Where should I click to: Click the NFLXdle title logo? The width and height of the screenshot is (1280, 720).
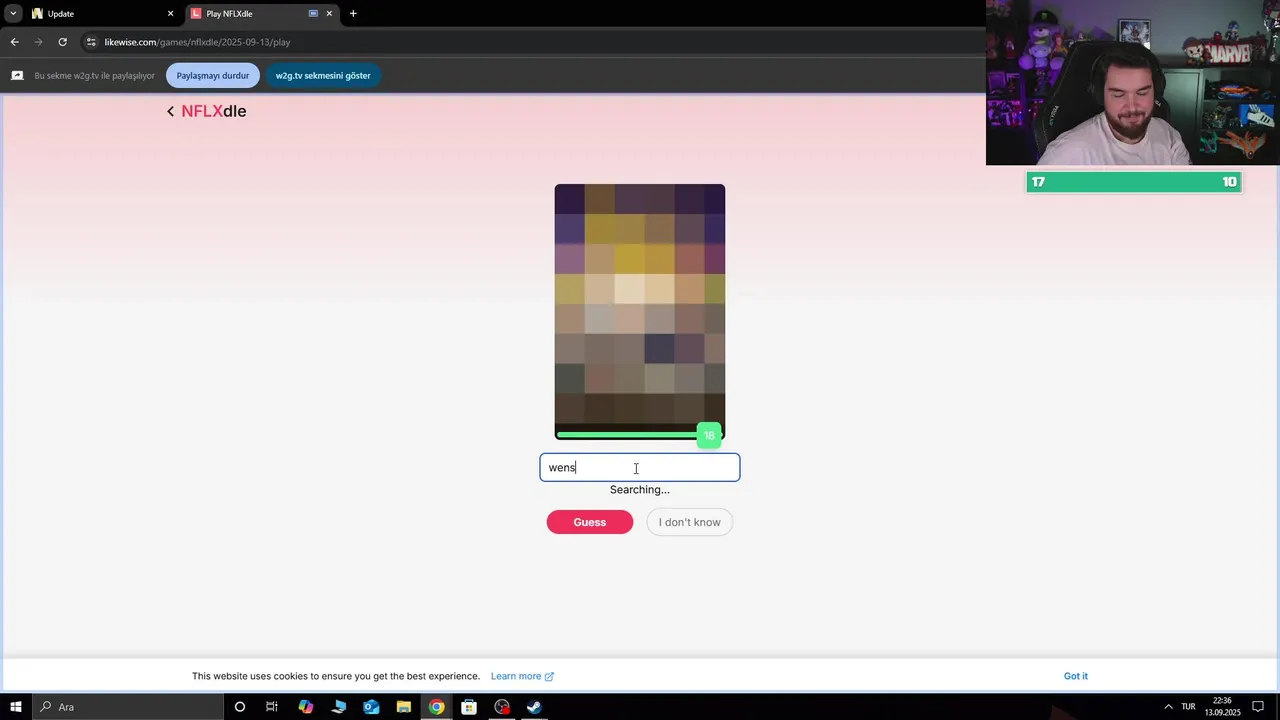tap(214, 111)
